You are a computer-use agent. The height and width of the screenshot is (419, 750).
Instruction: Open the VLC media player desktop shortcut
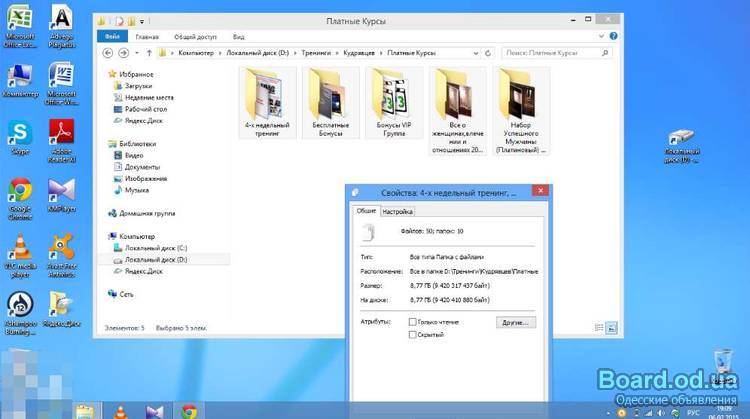click(18, 247)
